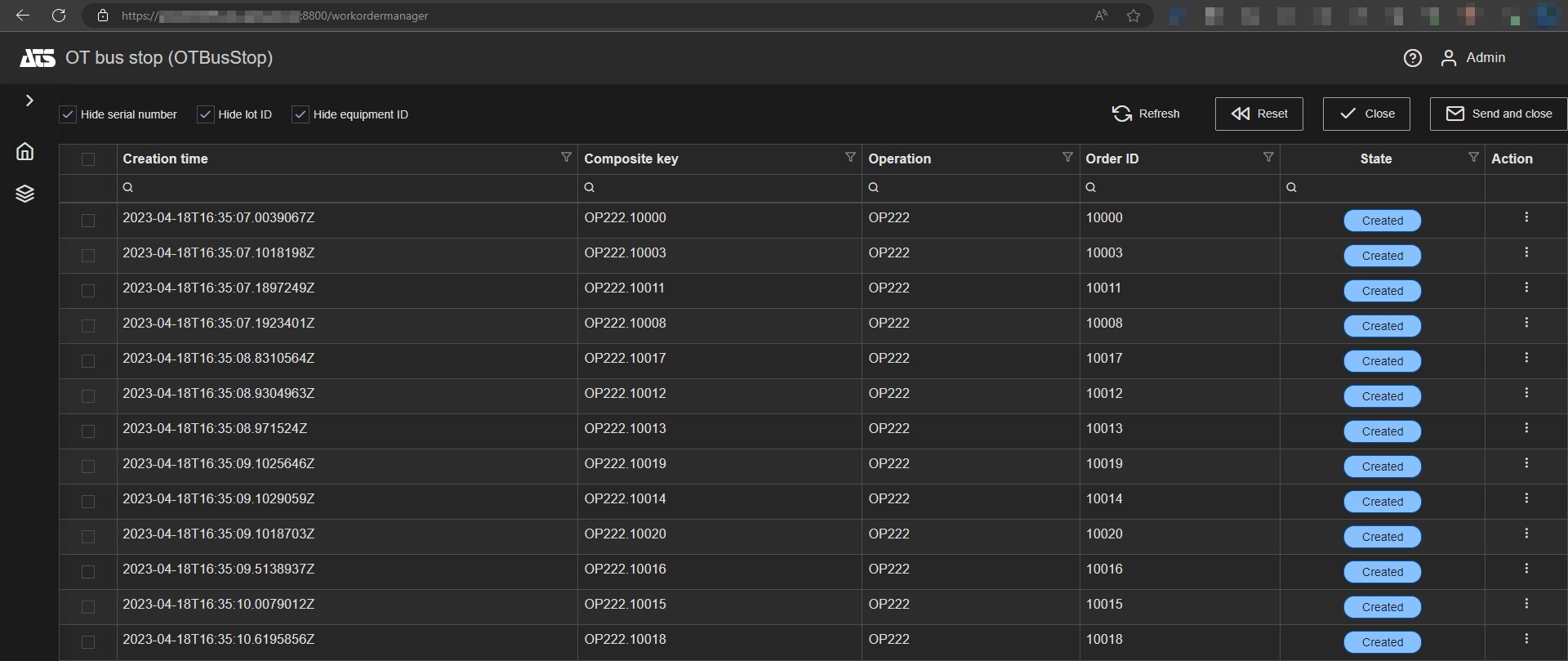Open the State column filter dropdown
1568x661 pixels.
click(1473, 157)
